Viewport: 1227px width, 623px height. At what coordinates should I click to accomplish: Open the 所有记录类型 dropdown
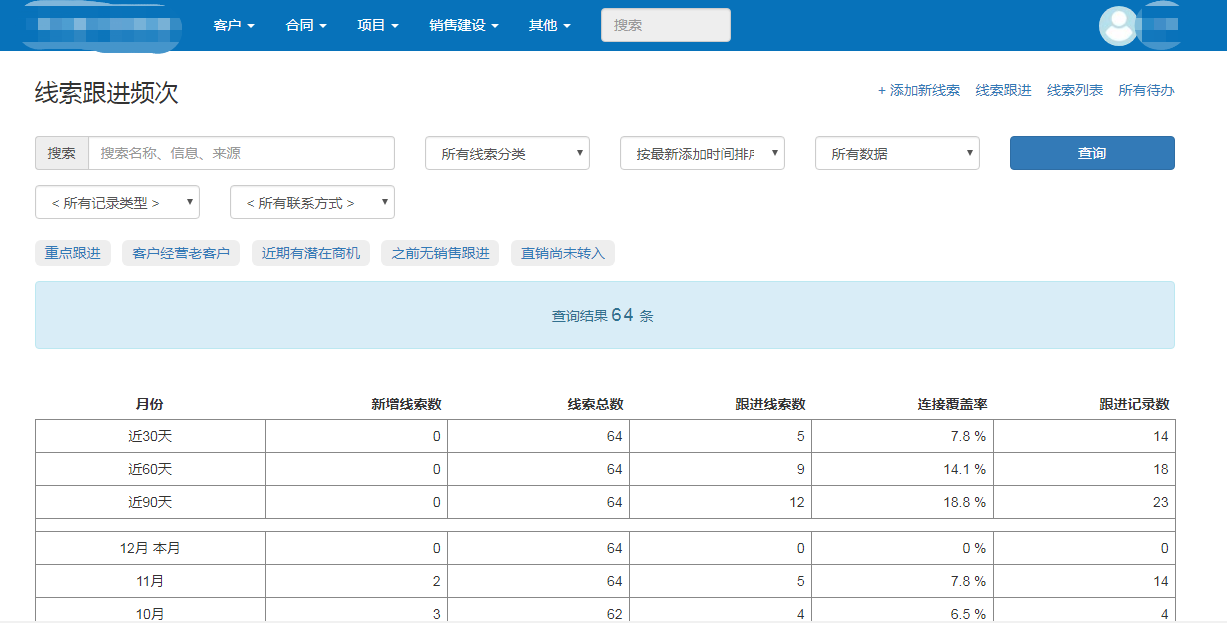[117, 202]
